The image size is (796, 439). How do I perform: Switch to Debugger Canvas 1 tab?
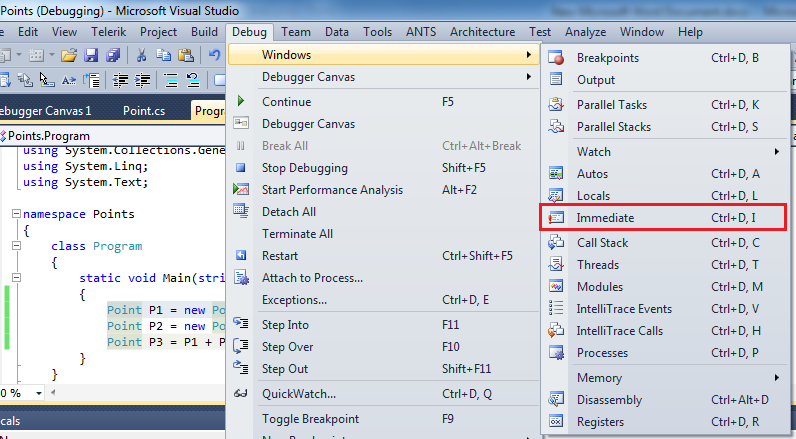click(46, 111)
